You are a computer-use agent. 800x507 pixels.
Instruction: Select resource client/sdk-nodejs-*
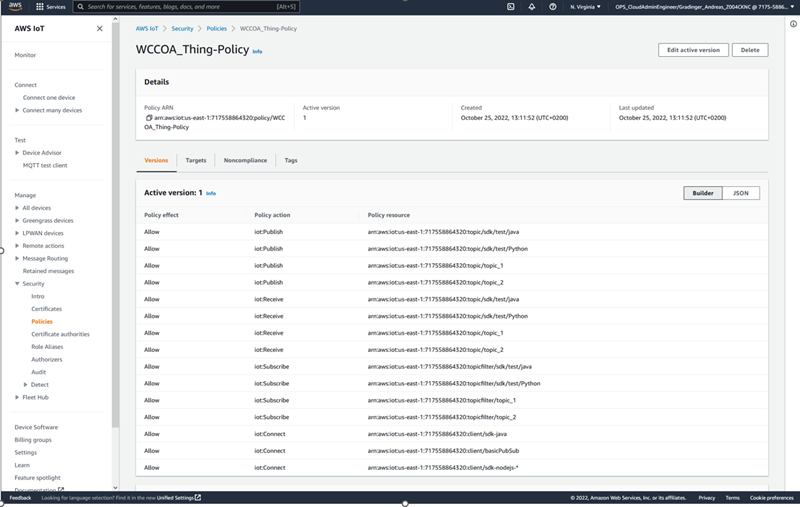click(442, 468)
